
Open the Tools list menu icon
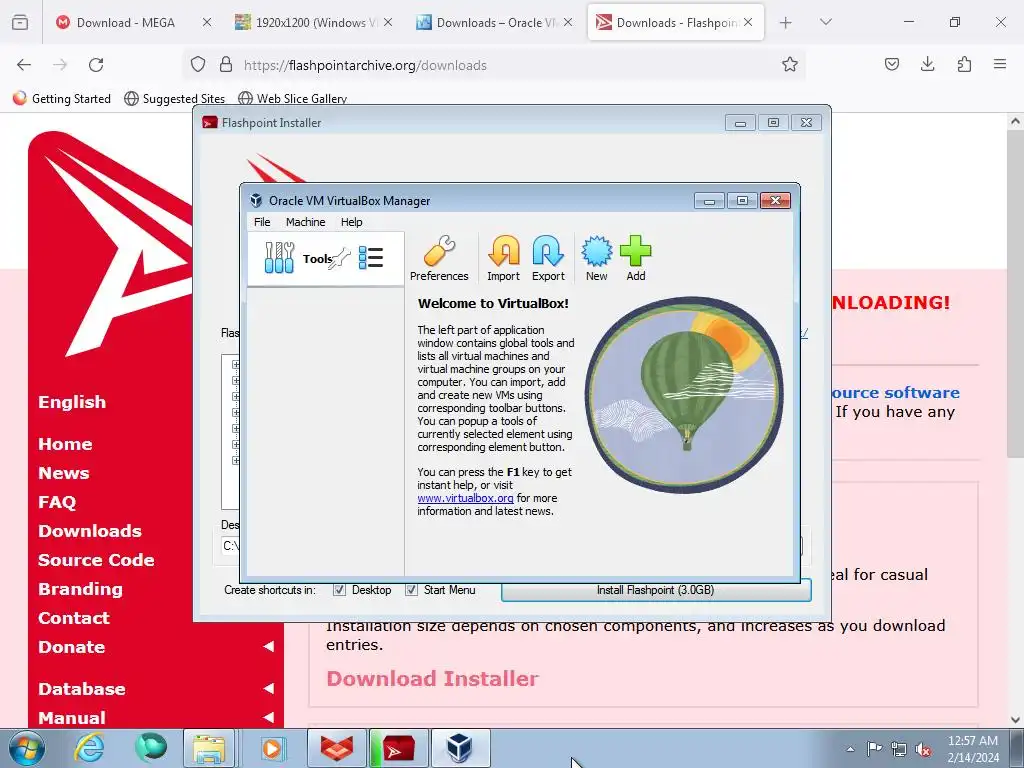[x=371, y=257]
